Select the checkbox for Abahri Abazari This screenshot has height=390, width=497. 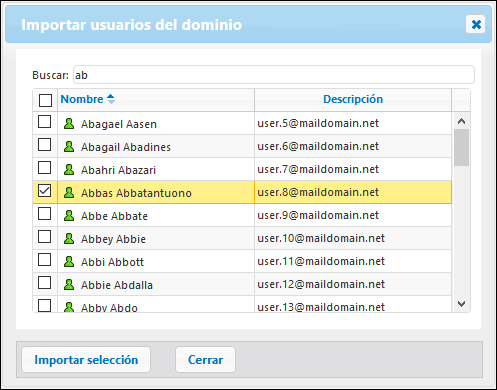click(x=44, y=168)
